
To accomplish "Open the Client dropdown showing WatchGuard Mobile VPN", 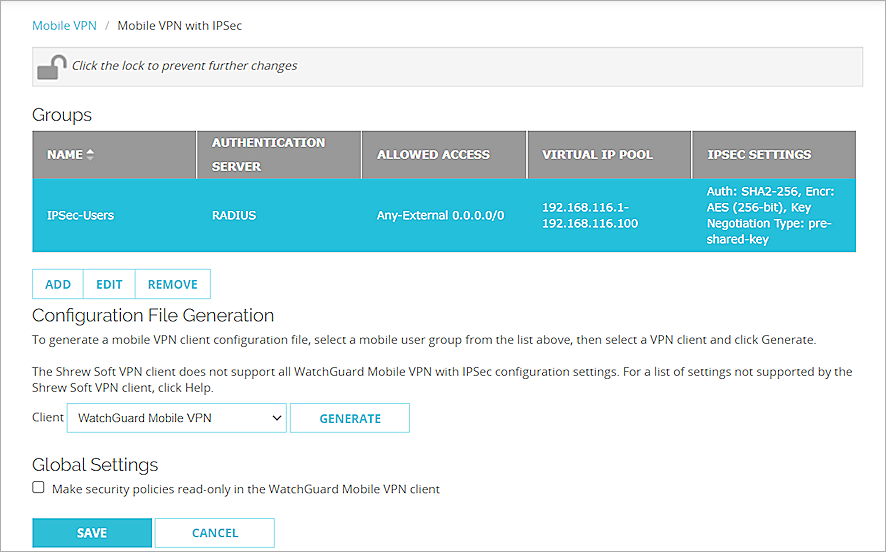I will point(177,418).
